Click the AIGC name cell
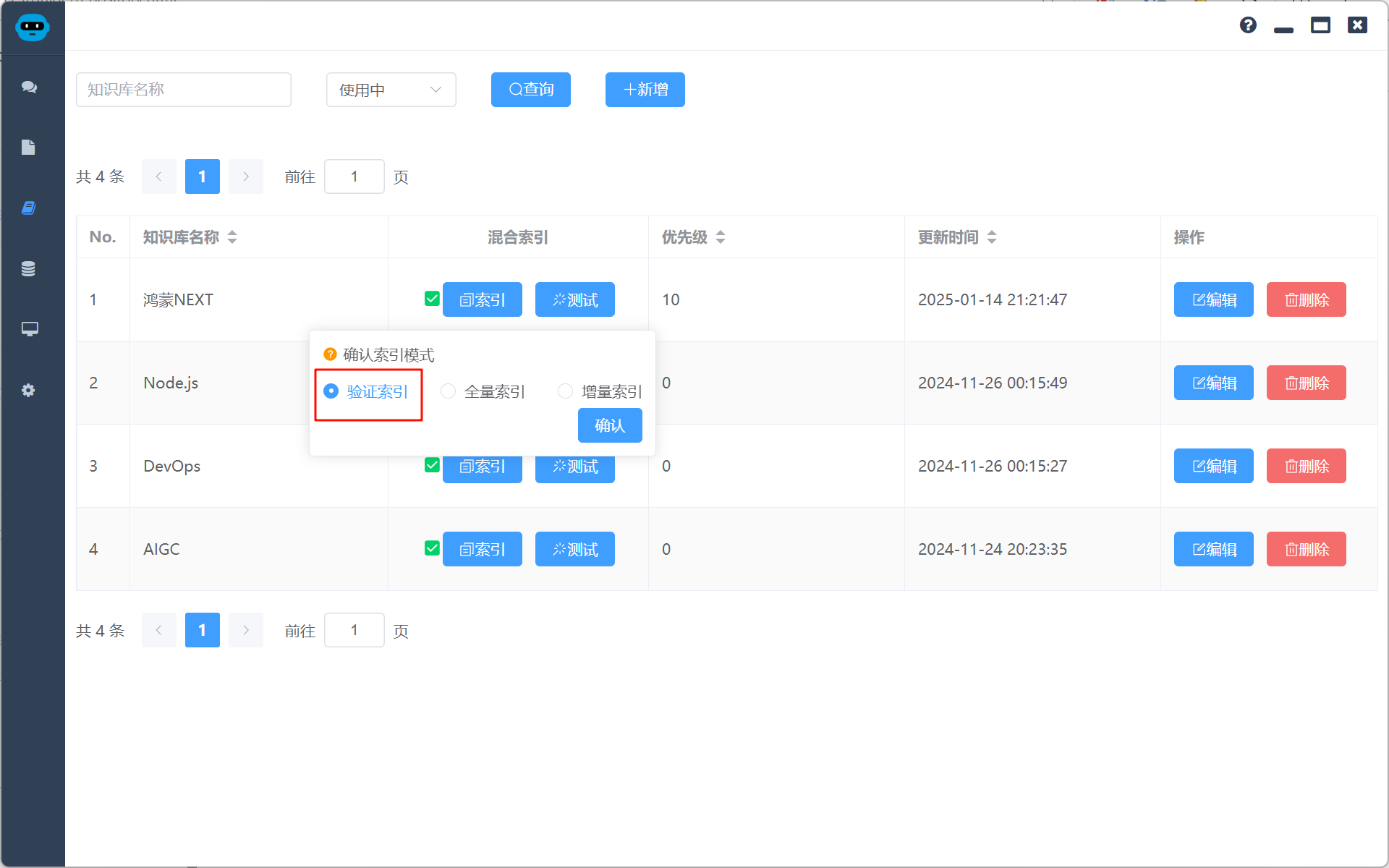The height and width of the screenshot is (868, 1389). tap(161, 549)
